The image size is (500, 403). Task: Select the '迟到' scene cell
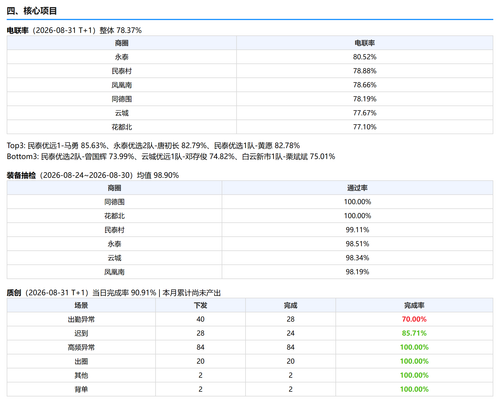point(81,333)
